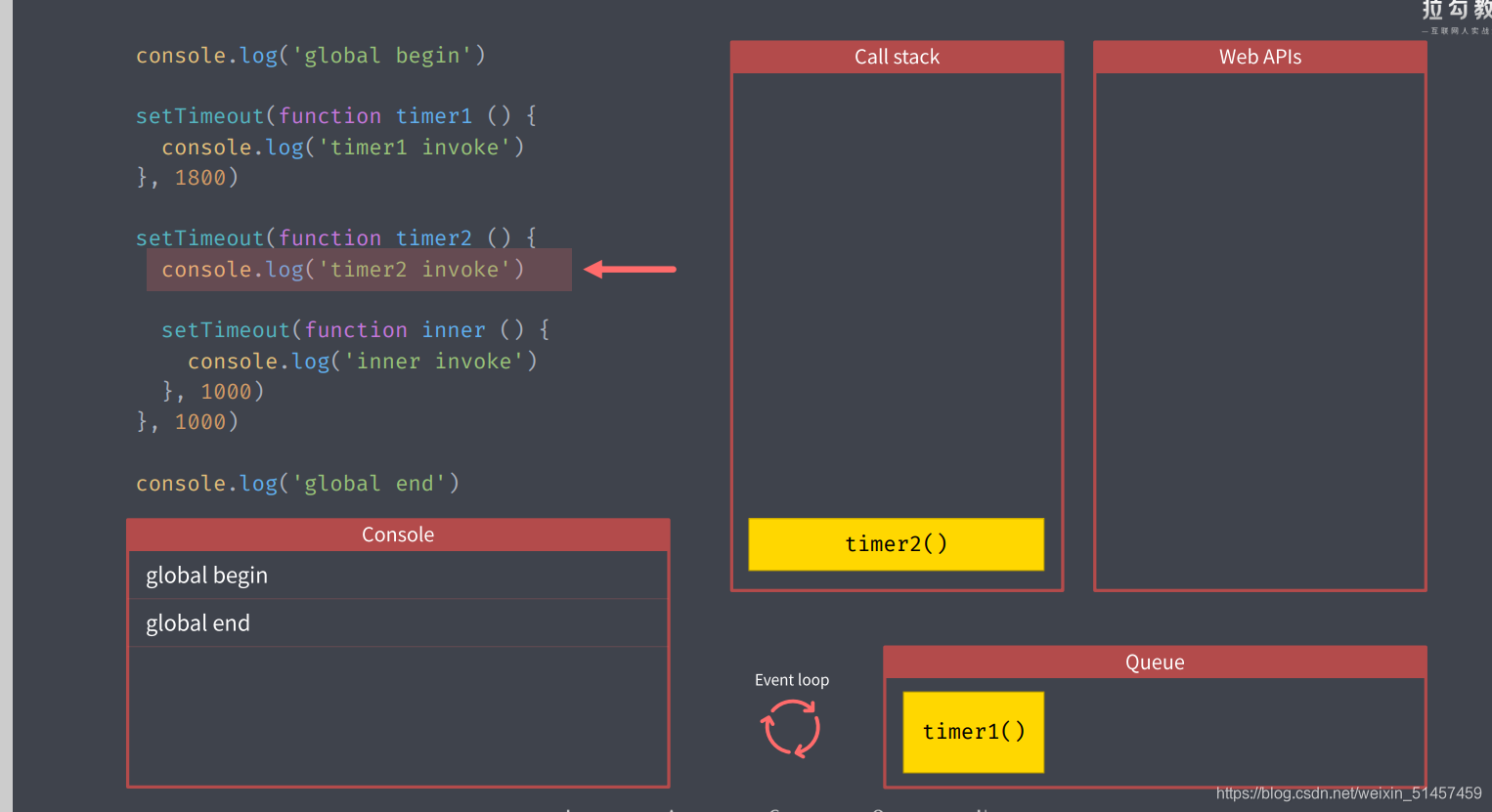This screenshot has height=812, width=1492.
Task: Click the code line console.log('global begin')
Action: pyautogui.click(x=310, y=56)
